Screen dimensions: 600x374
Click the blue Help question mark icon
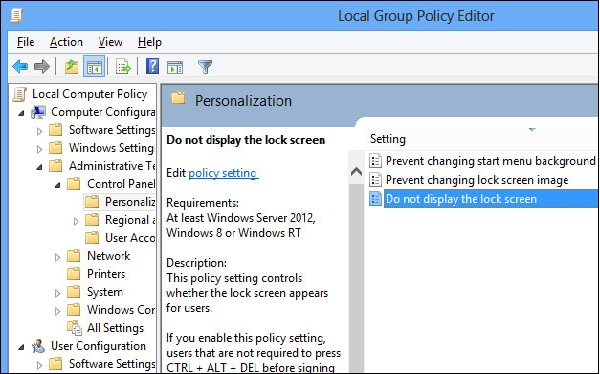tap(152, 67)
